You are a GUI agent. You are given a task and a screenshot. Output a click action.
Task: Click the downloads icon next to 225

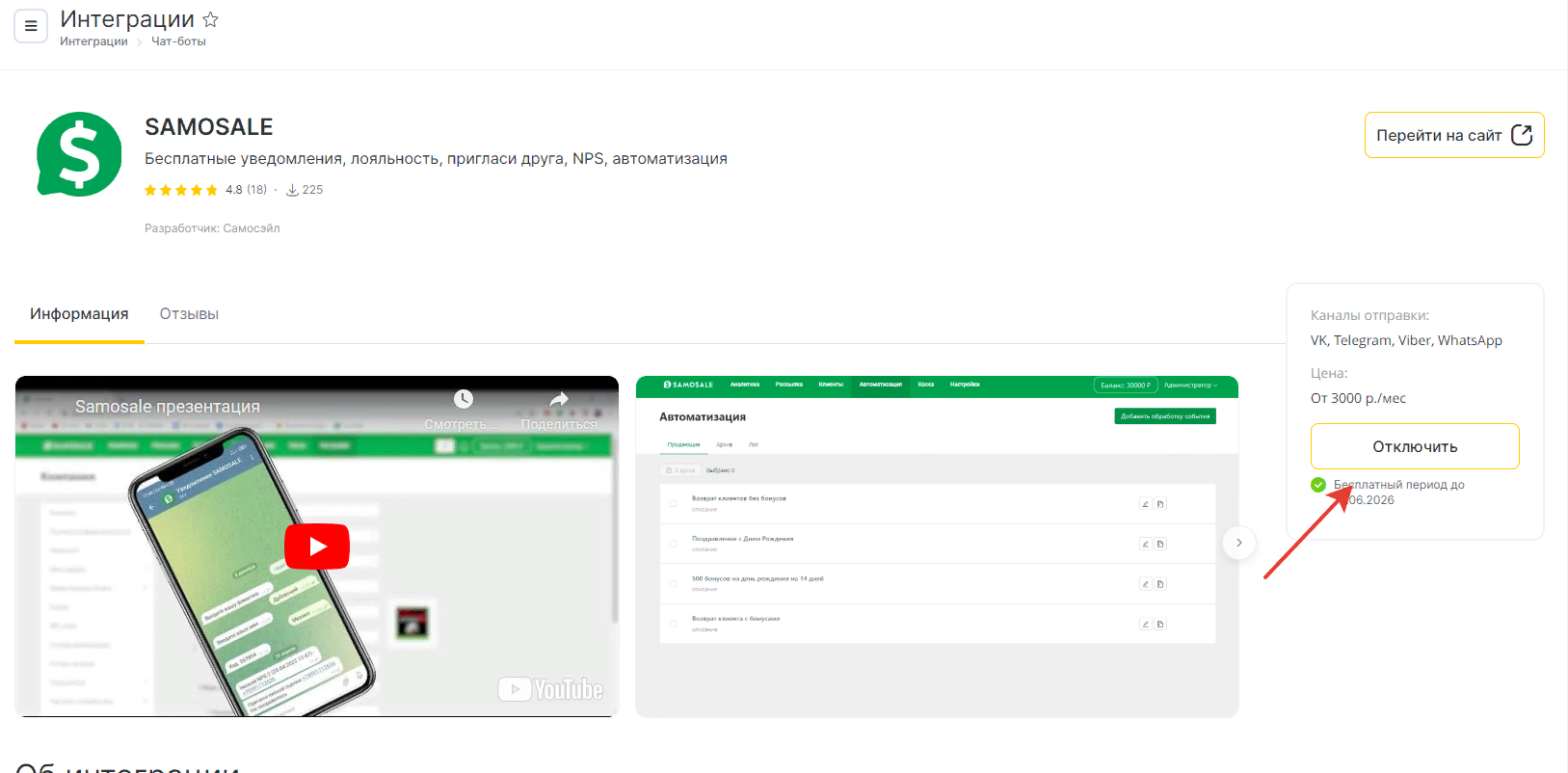pos(292,190)
